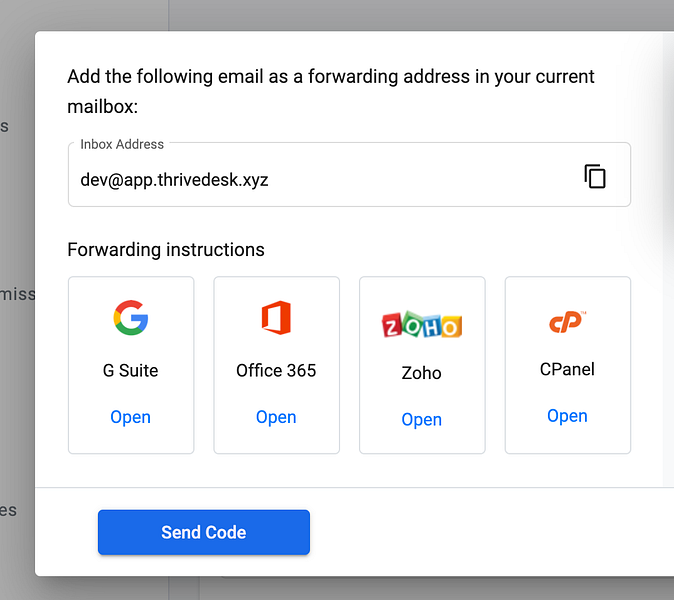The image size is (674, 600).
Task: Open CPanel forwarding instructions
Action: (x=567, y=416)
